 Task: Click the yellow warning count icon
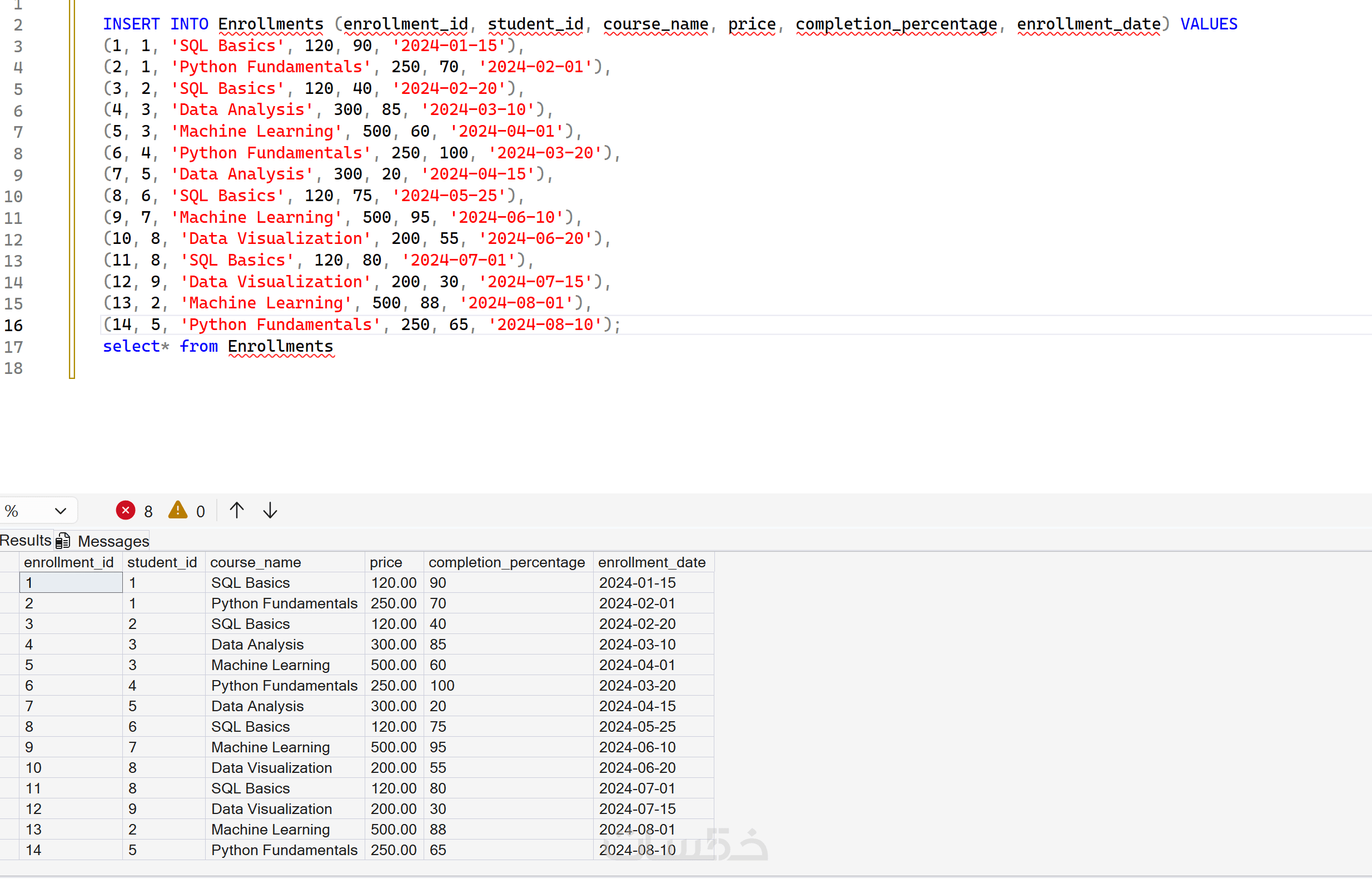coord(177,510)
